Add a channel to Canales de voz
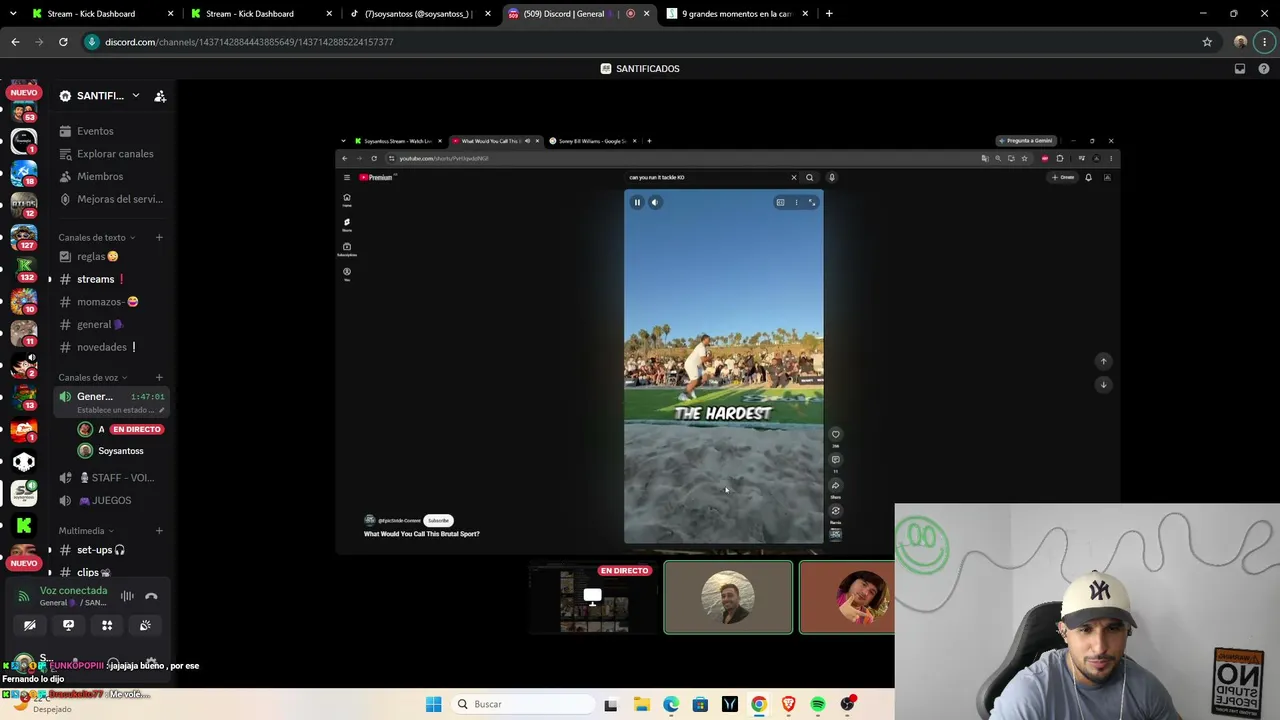 [159, 378]
